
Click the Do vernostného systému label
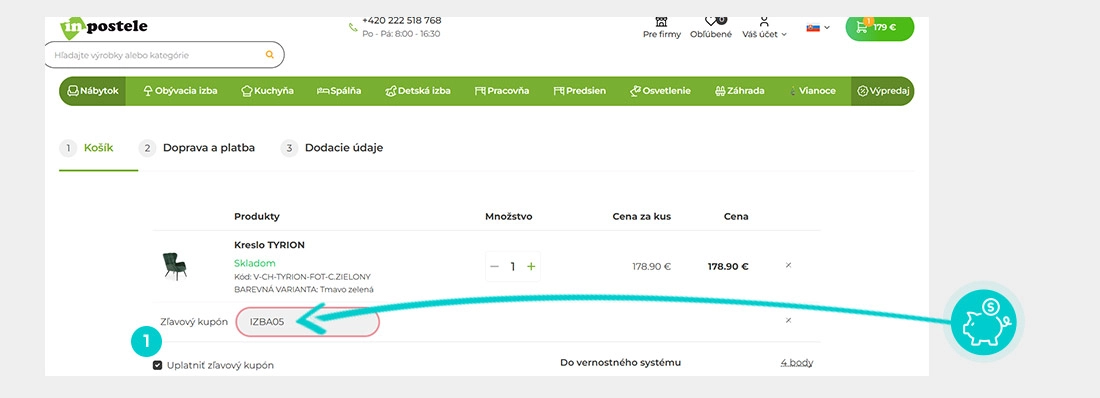coord(620,363)
